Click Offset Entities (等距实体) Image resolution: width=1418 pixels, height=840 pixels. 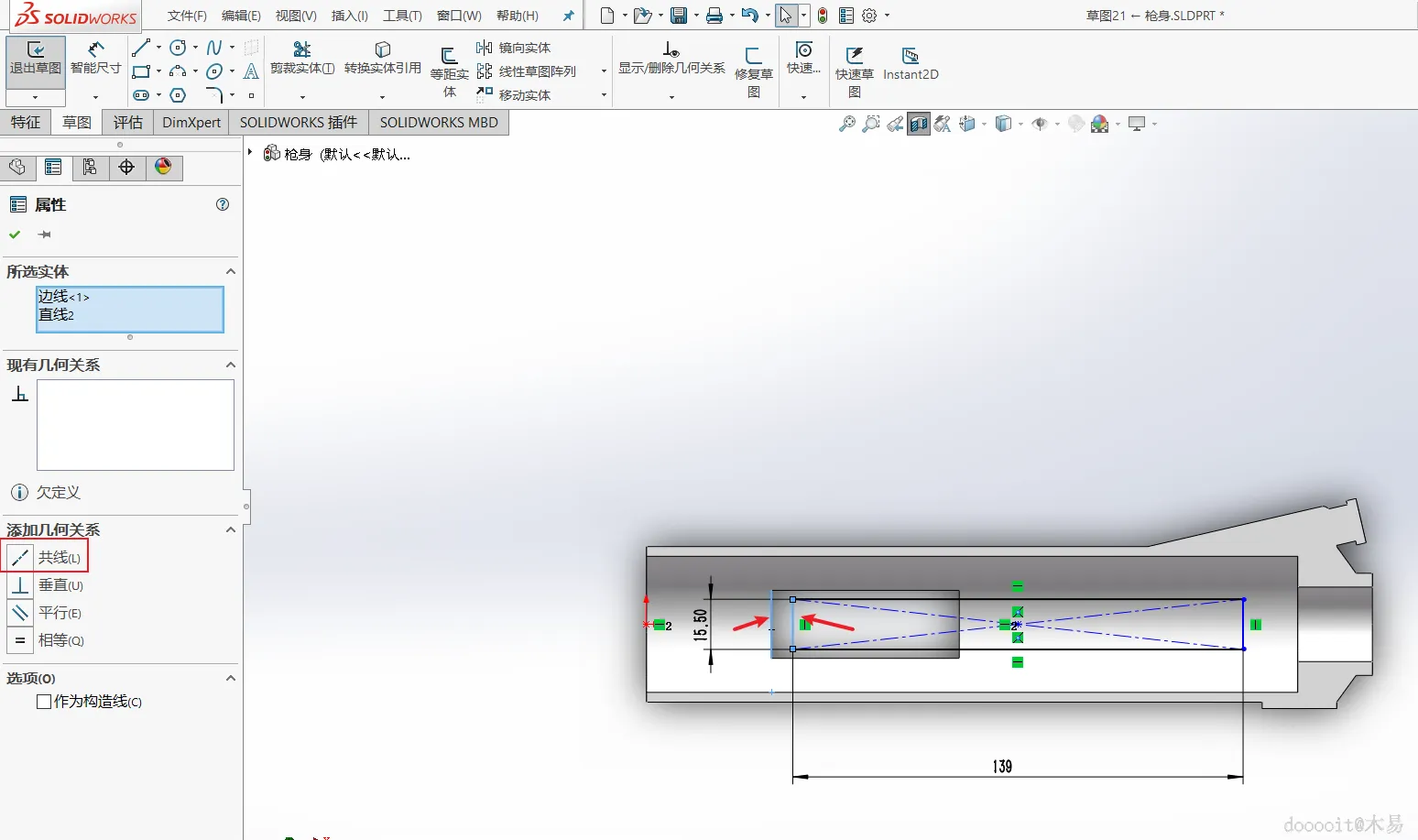tap(449, 71)
